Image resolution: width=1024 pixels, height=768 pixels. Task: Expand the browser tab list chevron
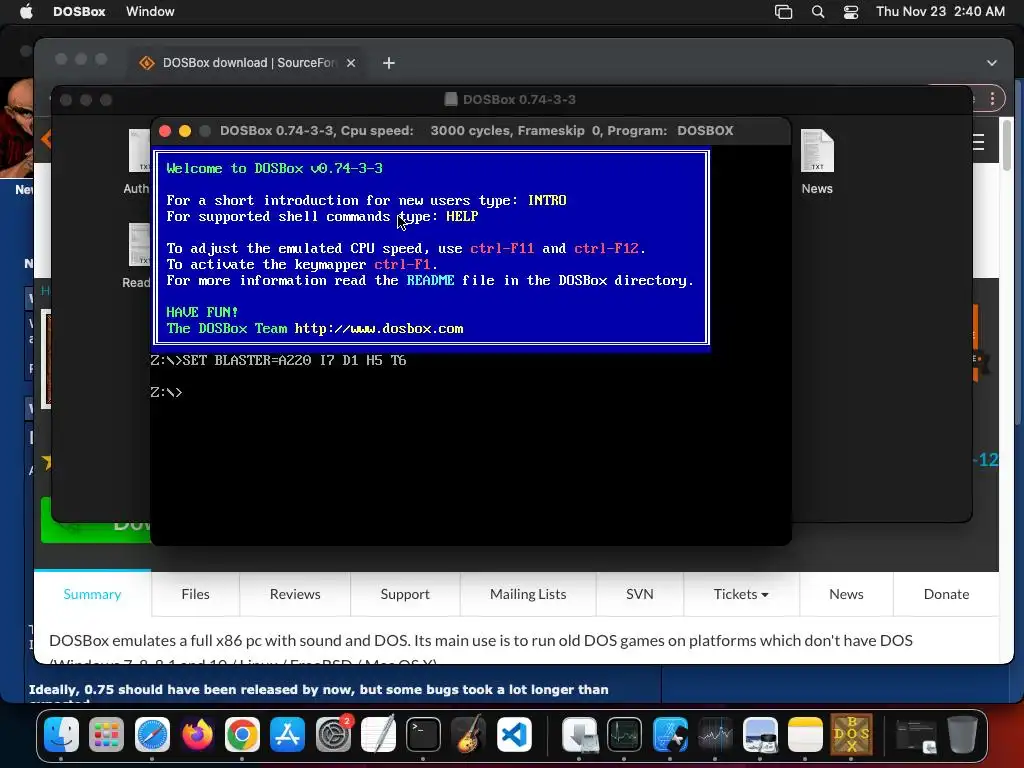coord(991,63)
